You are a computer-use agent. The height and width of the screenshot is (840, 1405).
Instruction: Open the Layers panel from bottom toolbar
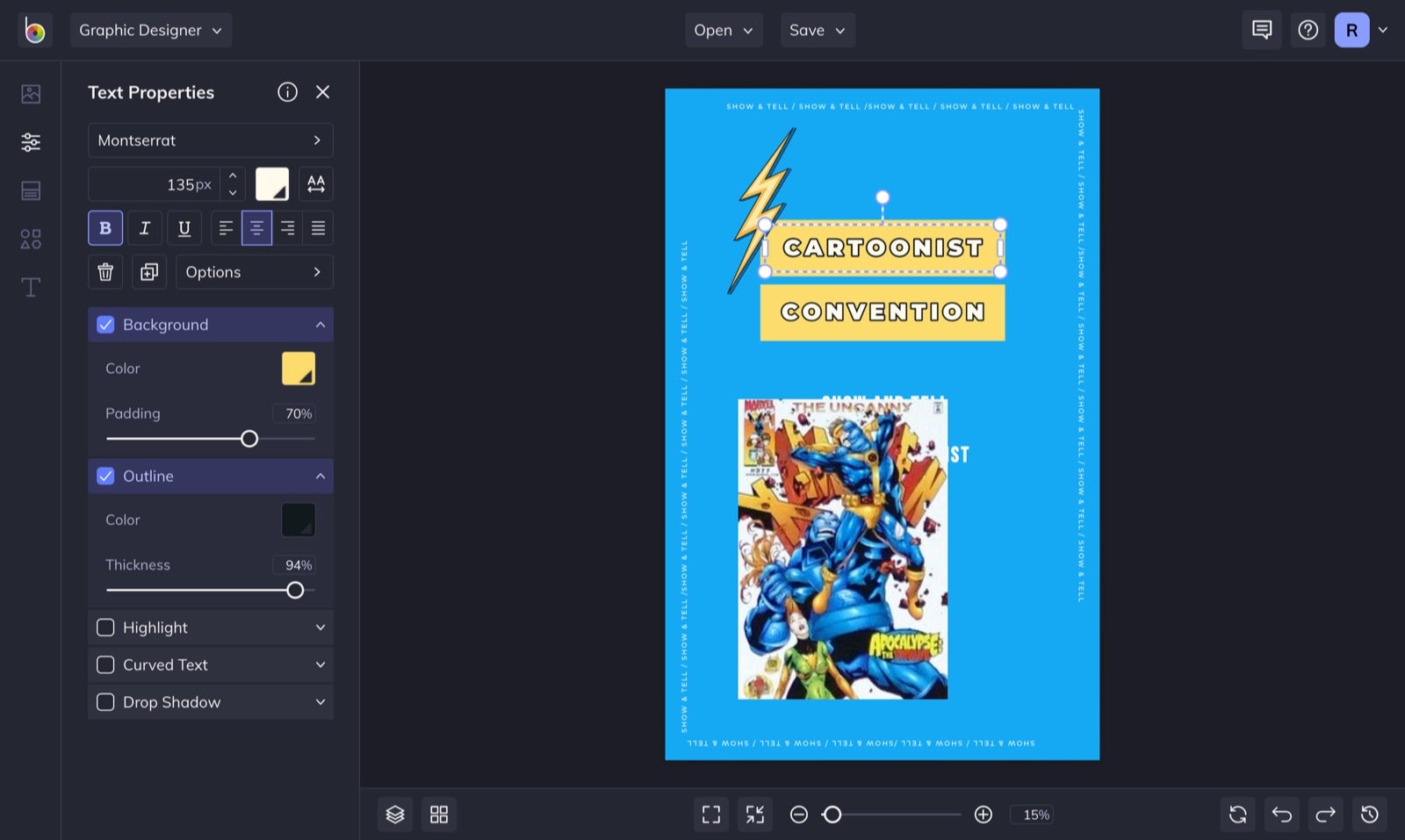click(x=394, y=814)
